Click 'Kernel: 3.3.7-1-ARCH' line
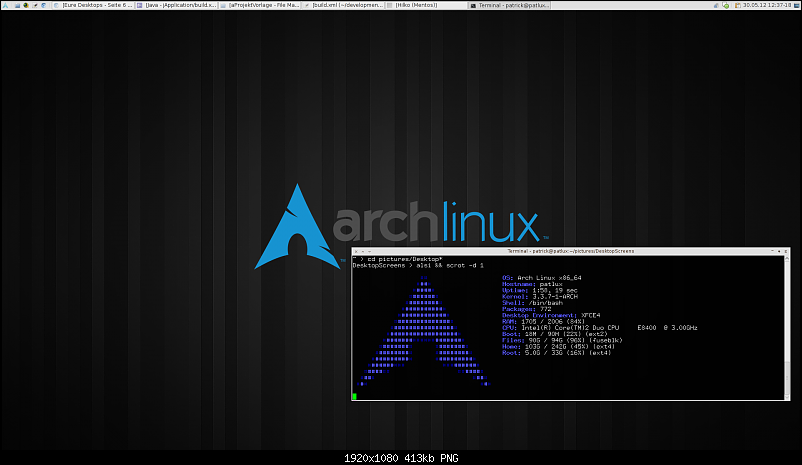 point(540,296)
